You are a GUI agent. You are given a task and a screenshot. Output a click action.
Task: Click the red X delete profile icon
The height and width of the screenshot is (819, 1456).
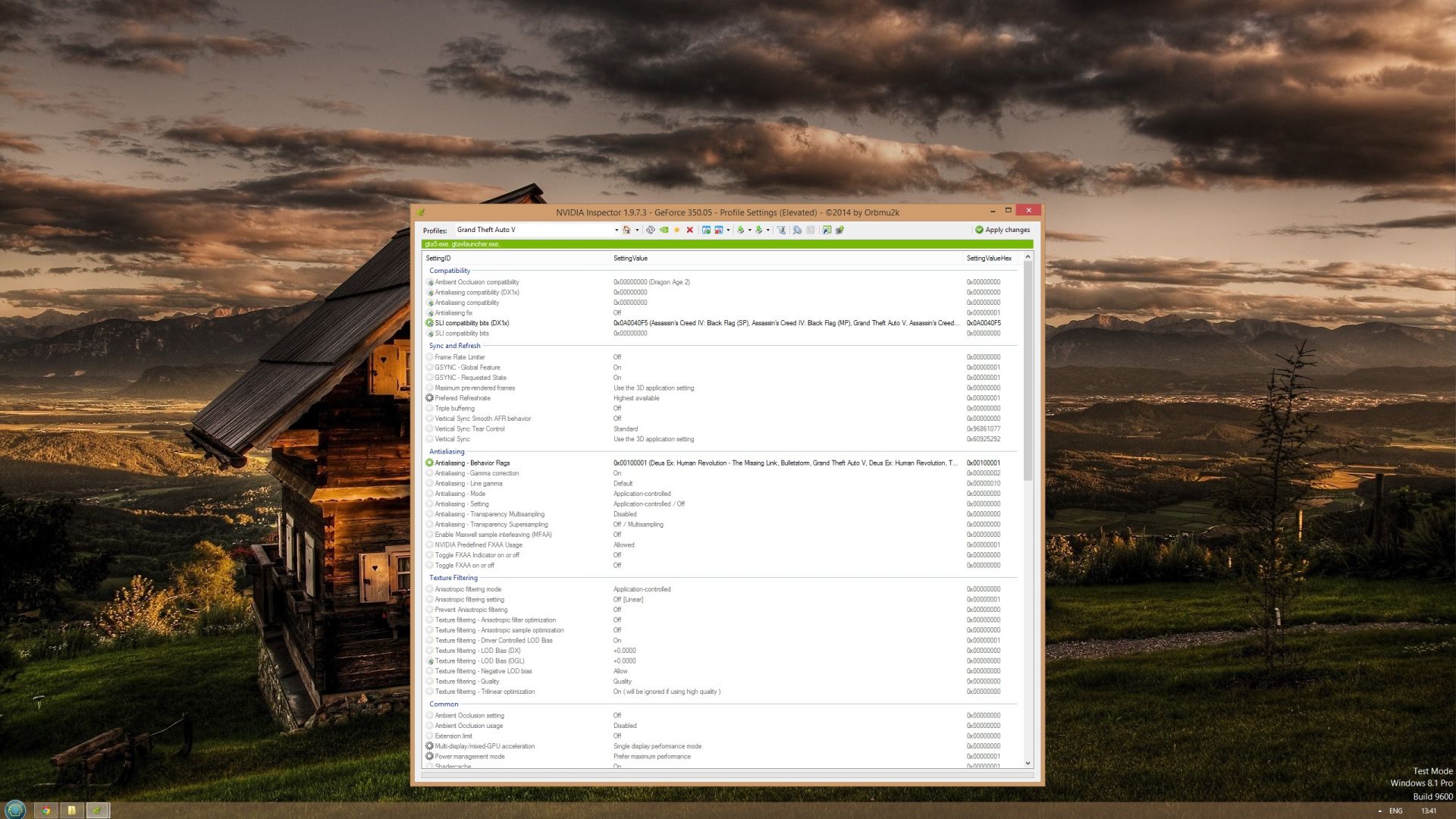click(x=690, y=230)
